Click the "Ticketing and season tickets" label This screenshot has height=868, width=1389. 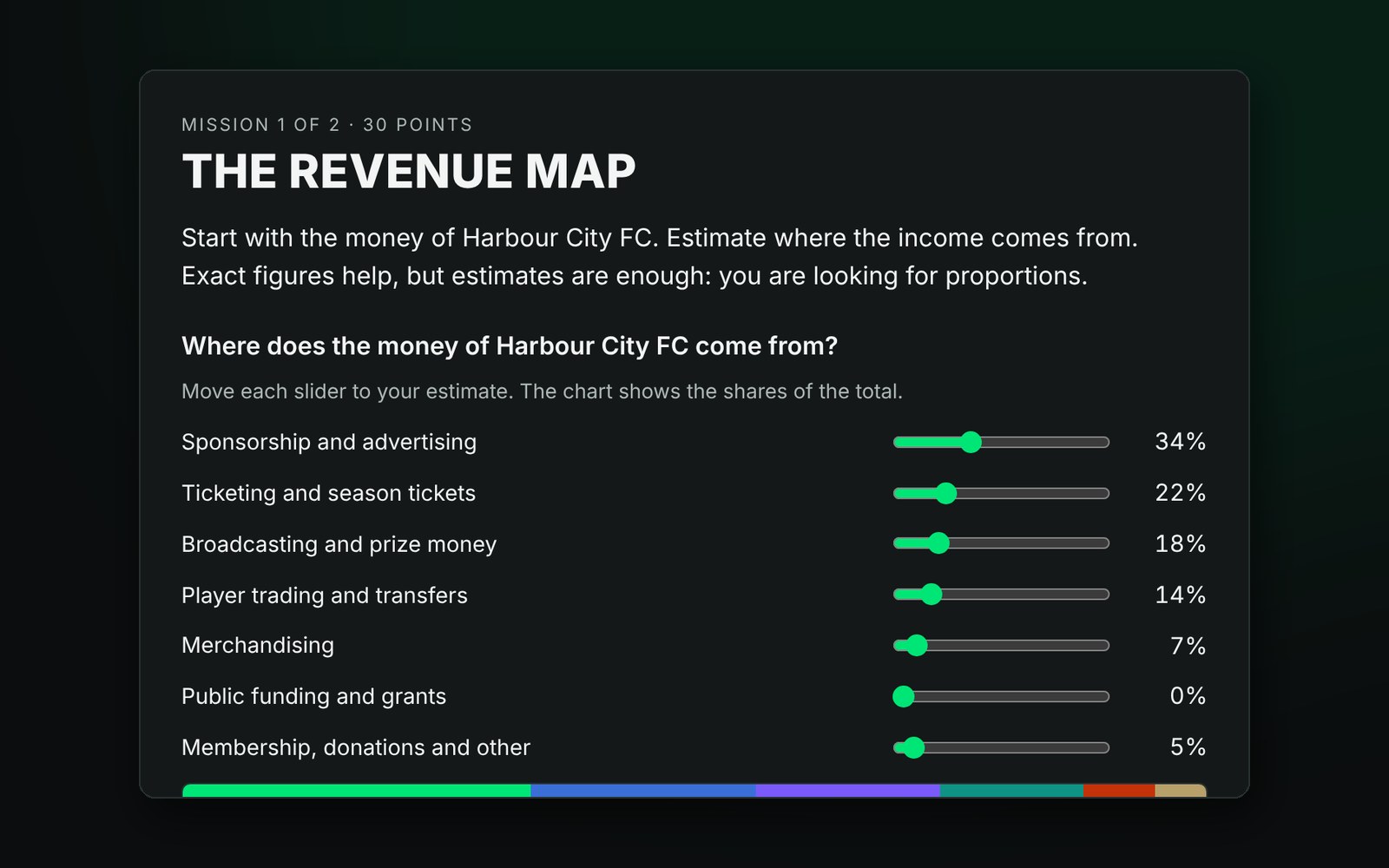[328, 493]
